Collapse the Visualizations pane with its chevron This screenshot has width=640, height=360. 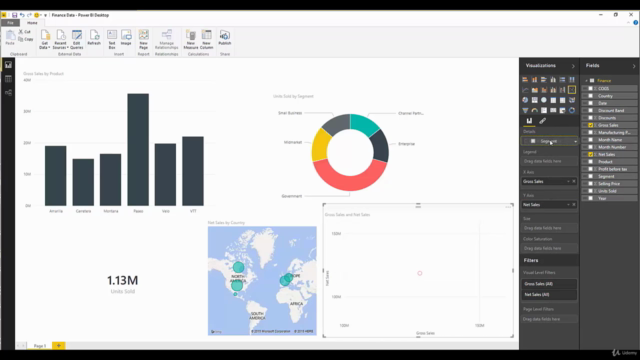point(573,66)
